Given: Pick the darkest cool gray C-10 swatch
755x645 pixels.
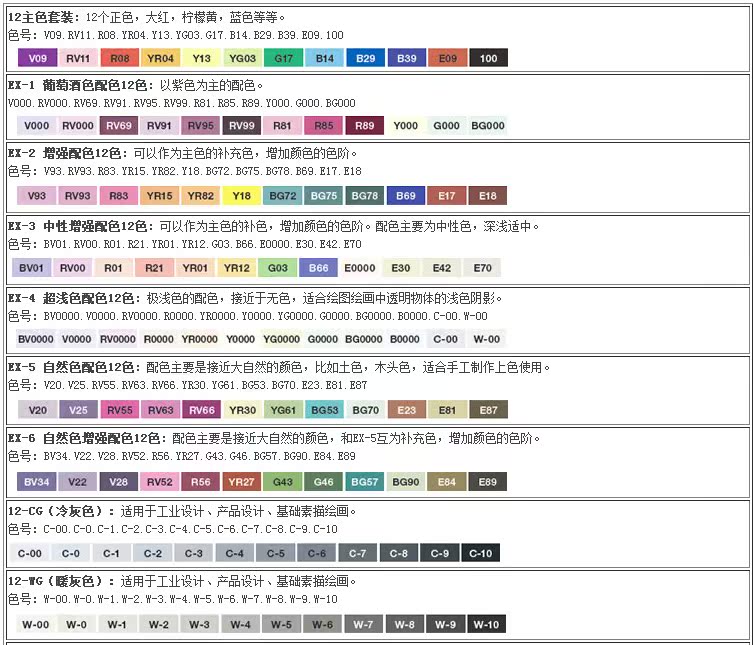Looking at the screenshot, I should point(481,553).
